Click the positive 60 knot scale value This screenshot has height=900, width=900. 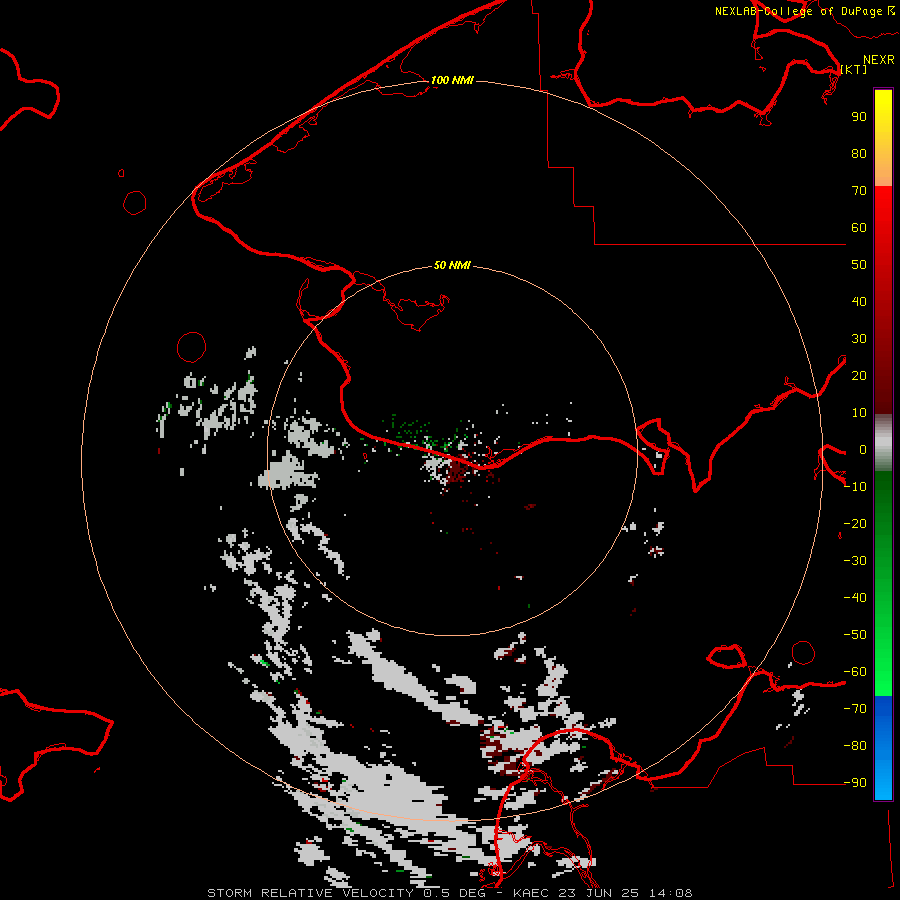859,228
